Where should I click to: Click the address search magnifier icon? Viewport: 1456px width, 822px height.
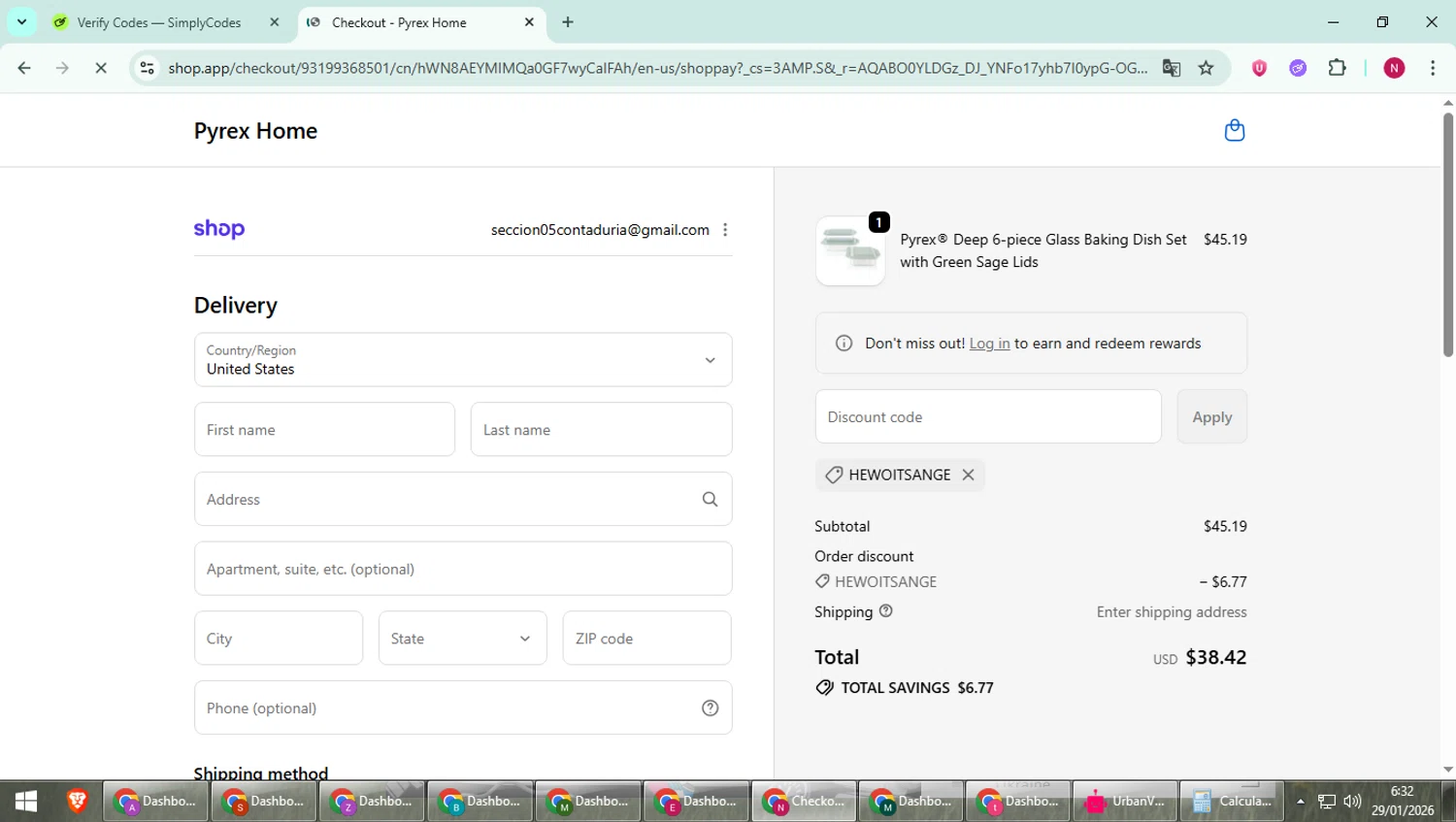coord(711,499)
